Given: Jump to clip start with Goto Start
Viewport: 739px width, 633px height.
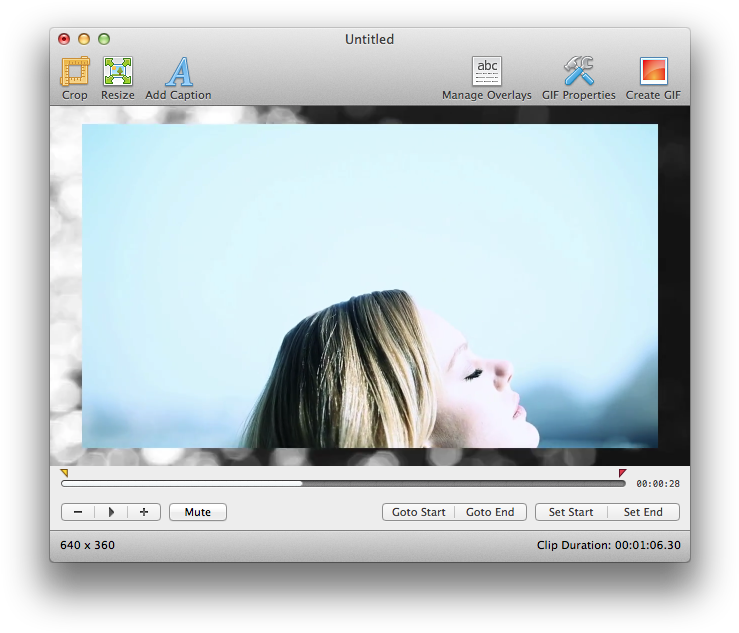Looking at the screenshot, I should [418, 512].
